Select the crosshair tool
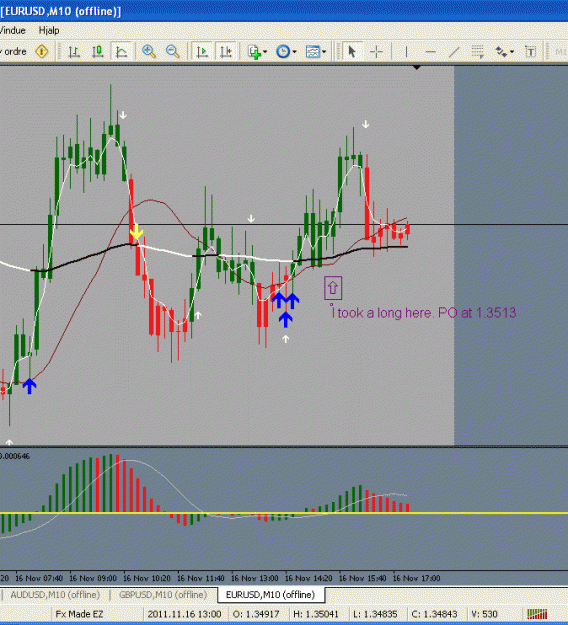This screenshot has width=568, height=625. pos(376,52)
